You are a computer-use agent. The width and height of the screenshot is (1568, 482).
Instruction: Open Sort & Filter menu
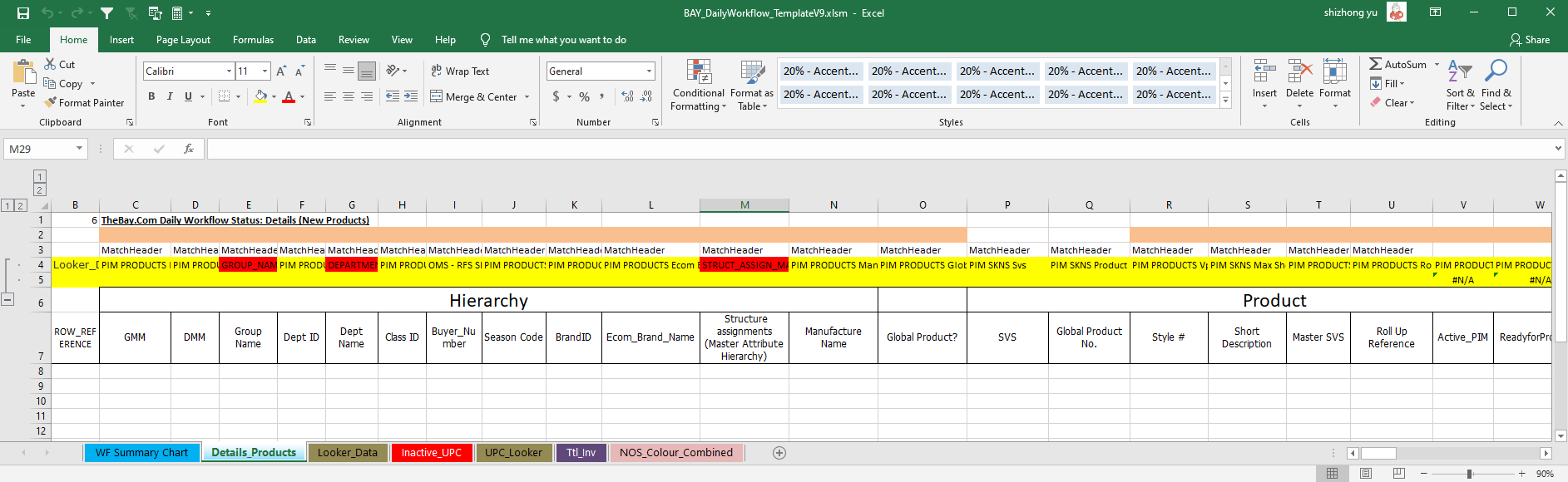[1460, 85]
